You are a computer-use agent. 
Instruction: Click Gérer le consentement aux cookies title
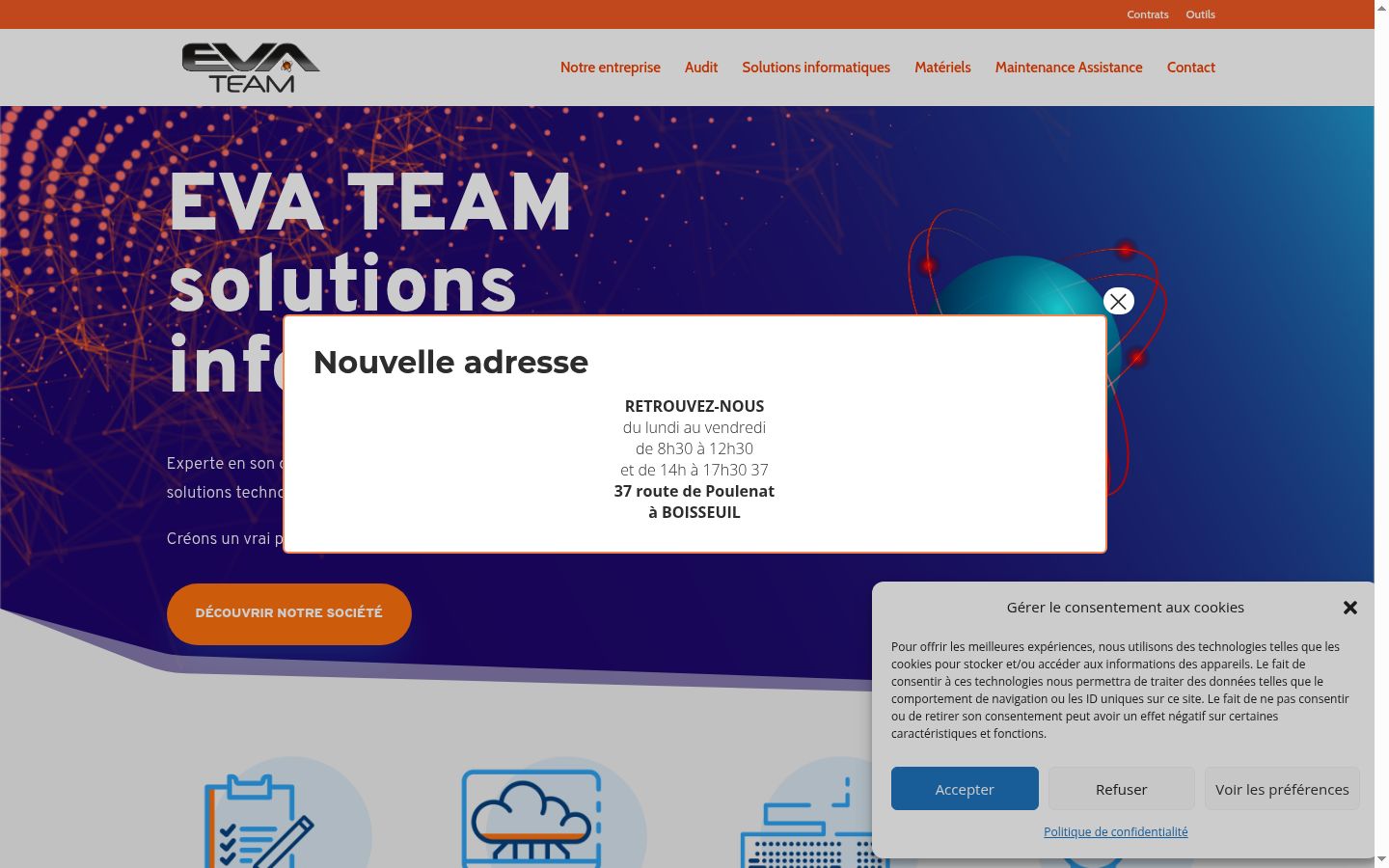pos(1126,608)
